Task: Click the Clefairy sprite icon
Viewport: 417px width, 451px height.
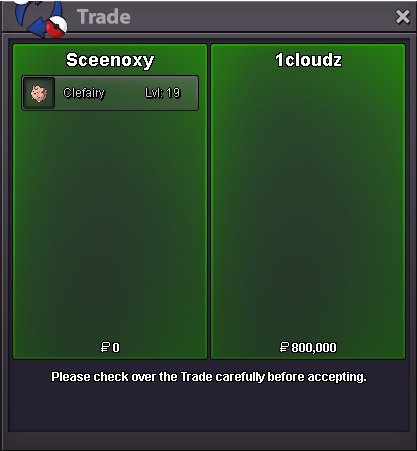Action: (39, 93)
